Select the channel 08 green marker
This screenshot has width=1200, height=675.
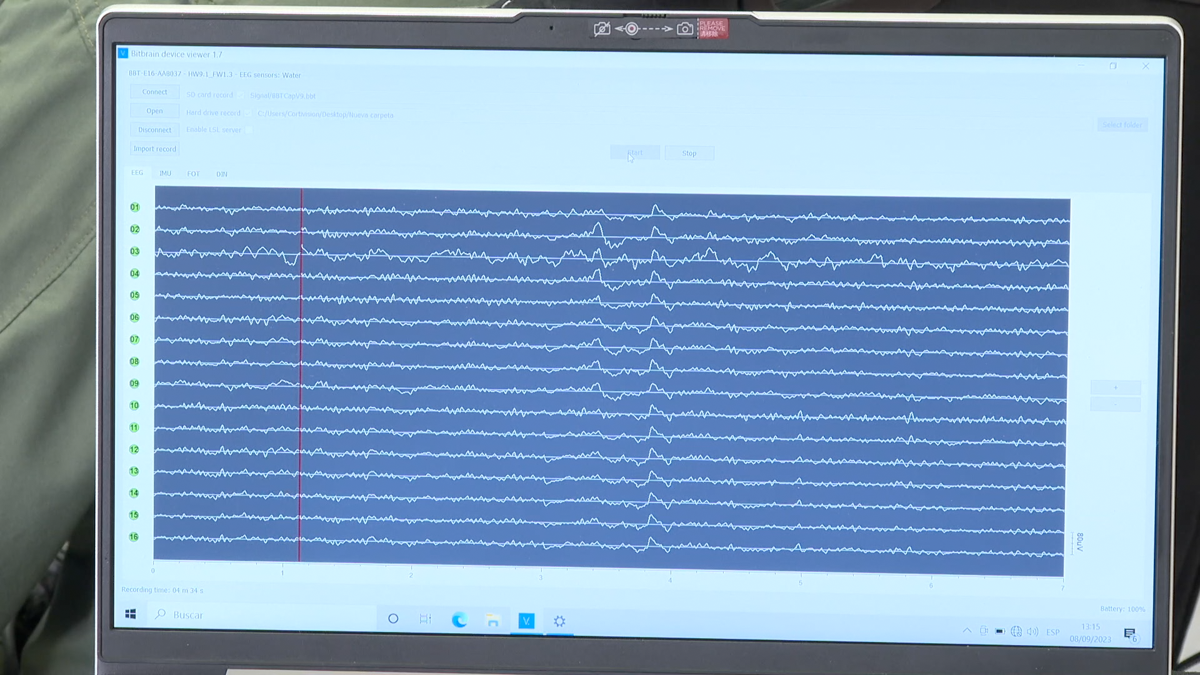[134, 362]
